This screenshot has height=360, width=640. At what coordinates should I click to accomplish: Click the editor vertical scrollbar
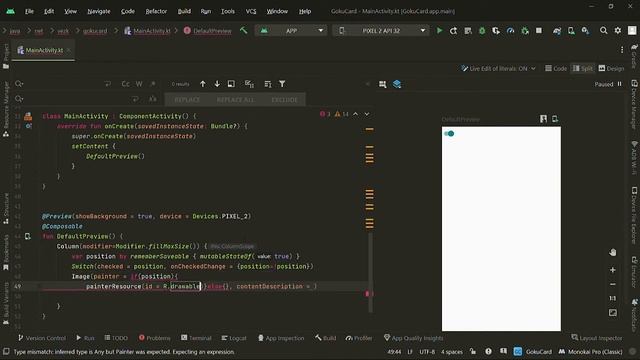click(x=370, y=272)
